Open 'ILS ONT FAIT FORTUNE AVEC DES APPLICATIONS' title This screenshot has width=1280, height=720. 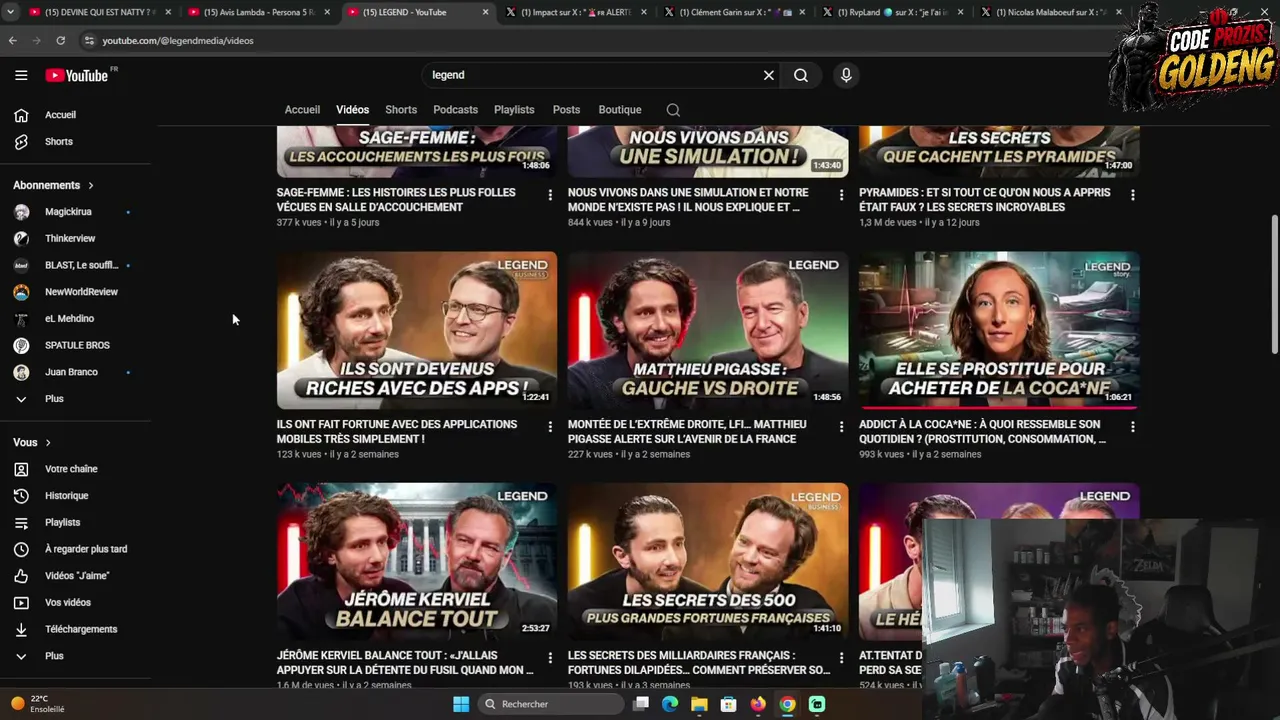[x=397, y=432]
